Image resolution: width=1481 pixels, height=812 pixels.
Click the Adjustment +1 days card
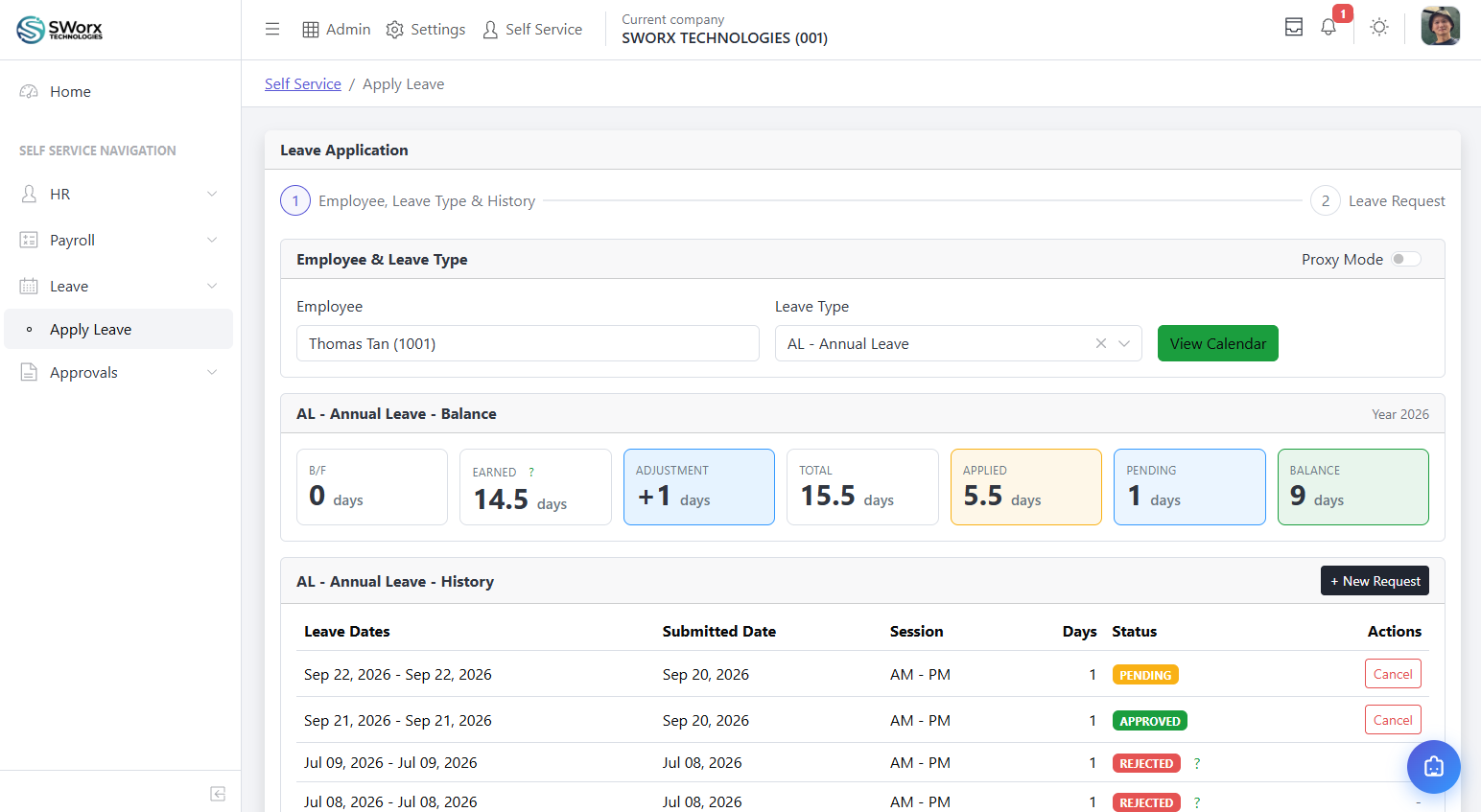[x=699, y=487]
